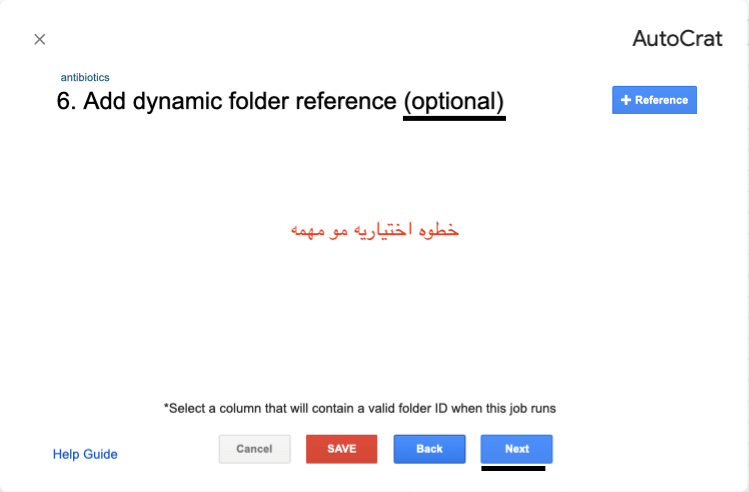Click the step number "6." in heading
Image resolution: width=749 pixels, height=492 pixels.
(67, 101)
